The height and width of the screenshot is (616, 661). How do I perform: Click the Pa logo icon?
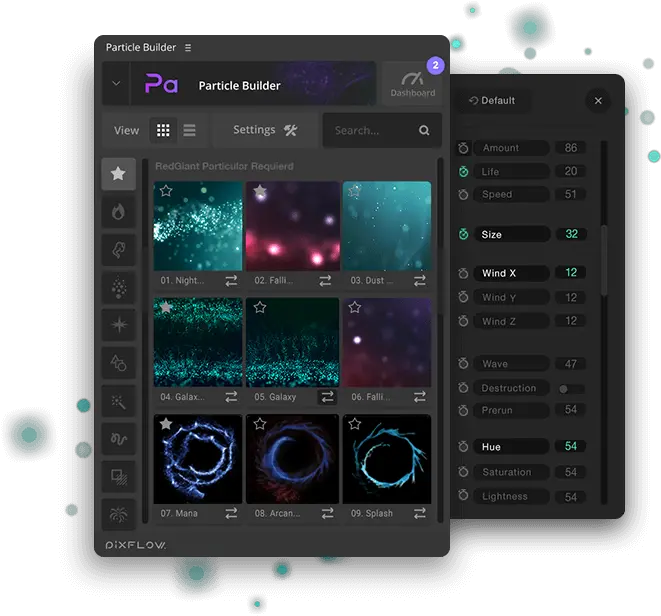click(x=161, y=83)
